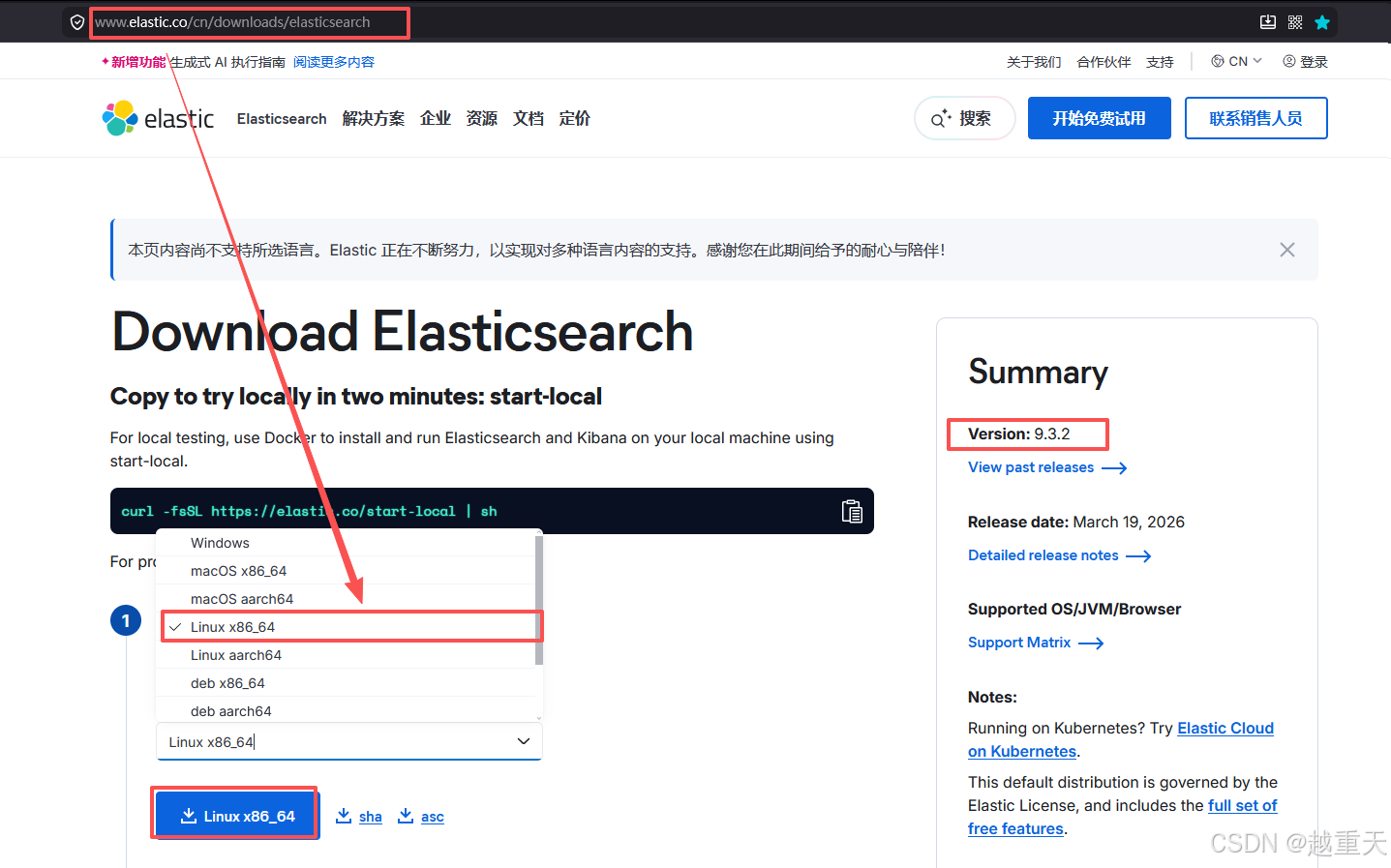This screenshot has width=1391, height=868.
Task: Click the 阅读更多内容 link
Action: point(334,62)
